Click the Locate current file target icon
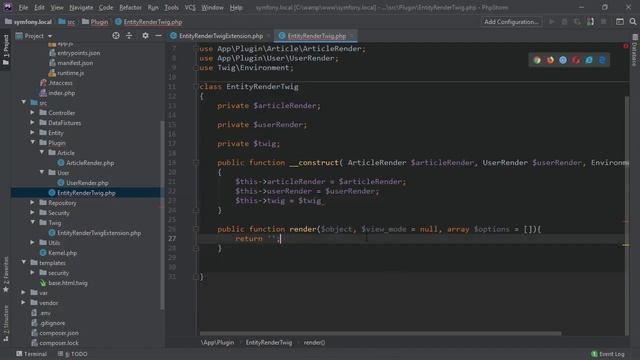The width and height of the screenshot is (640, 360). click(x=116, y=36)
